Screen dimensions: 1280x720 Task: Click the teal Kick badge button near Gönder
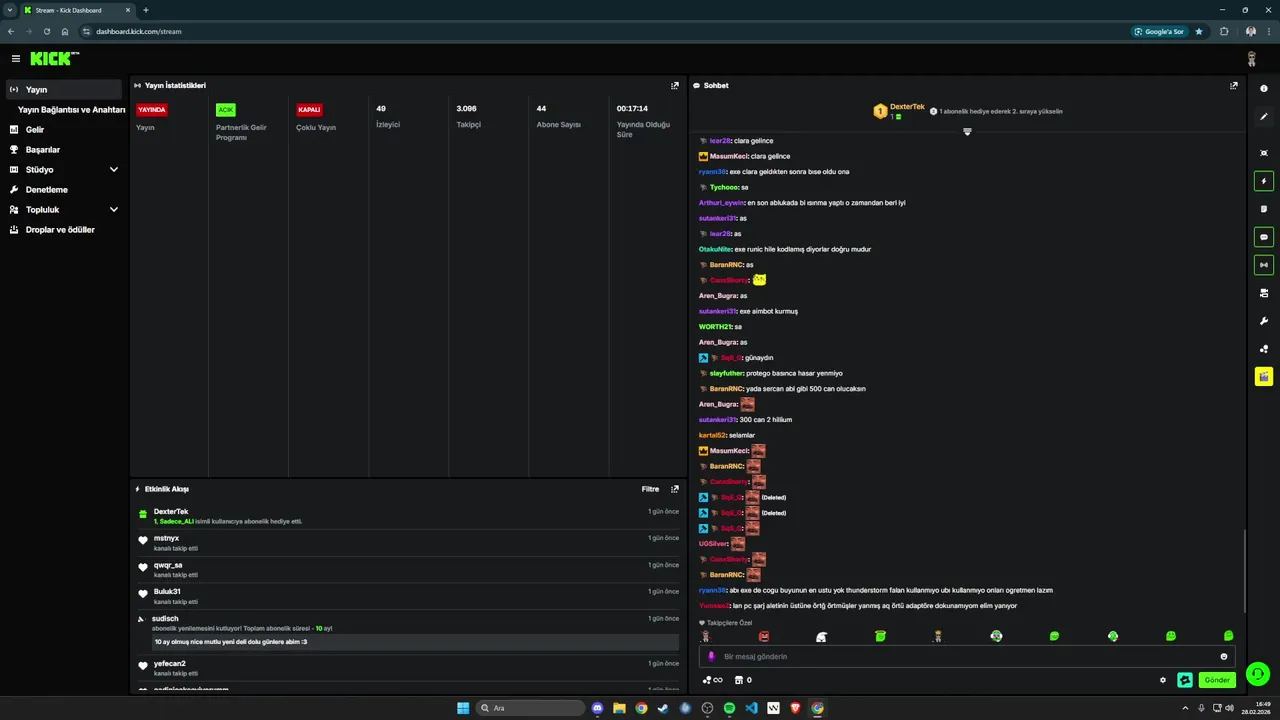pos(1185,680)
